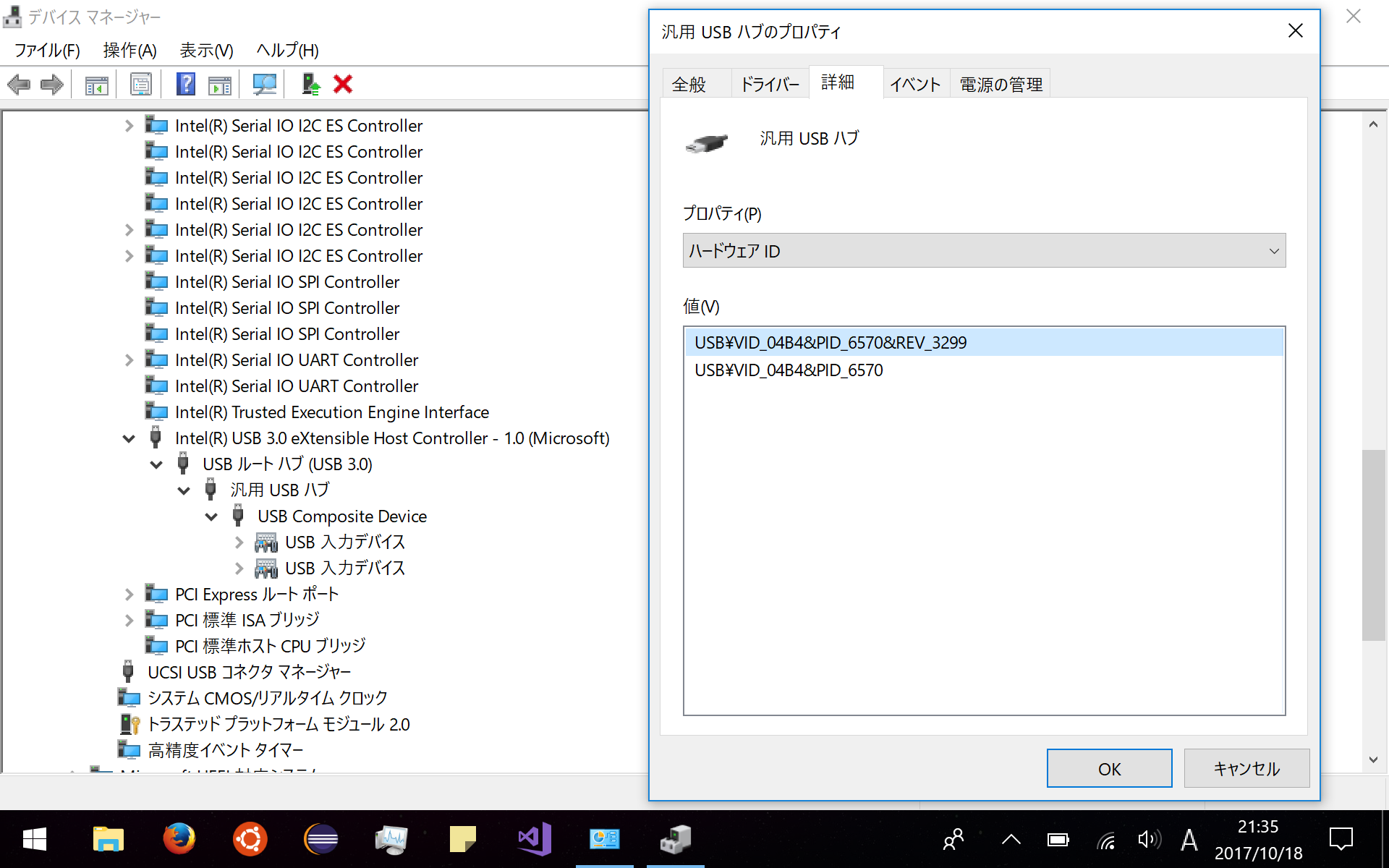Click the update driver toolbar icon
Viewport: 1389px width, 868px height.
311,85
